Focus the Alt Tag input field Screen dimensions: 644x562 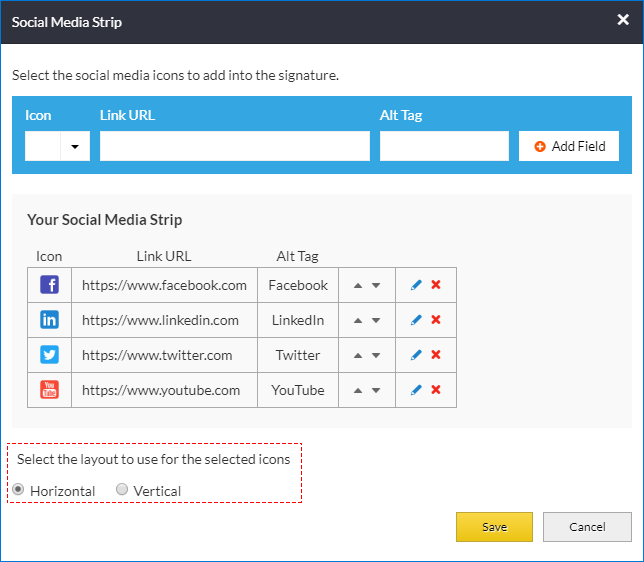click(444, 146)
